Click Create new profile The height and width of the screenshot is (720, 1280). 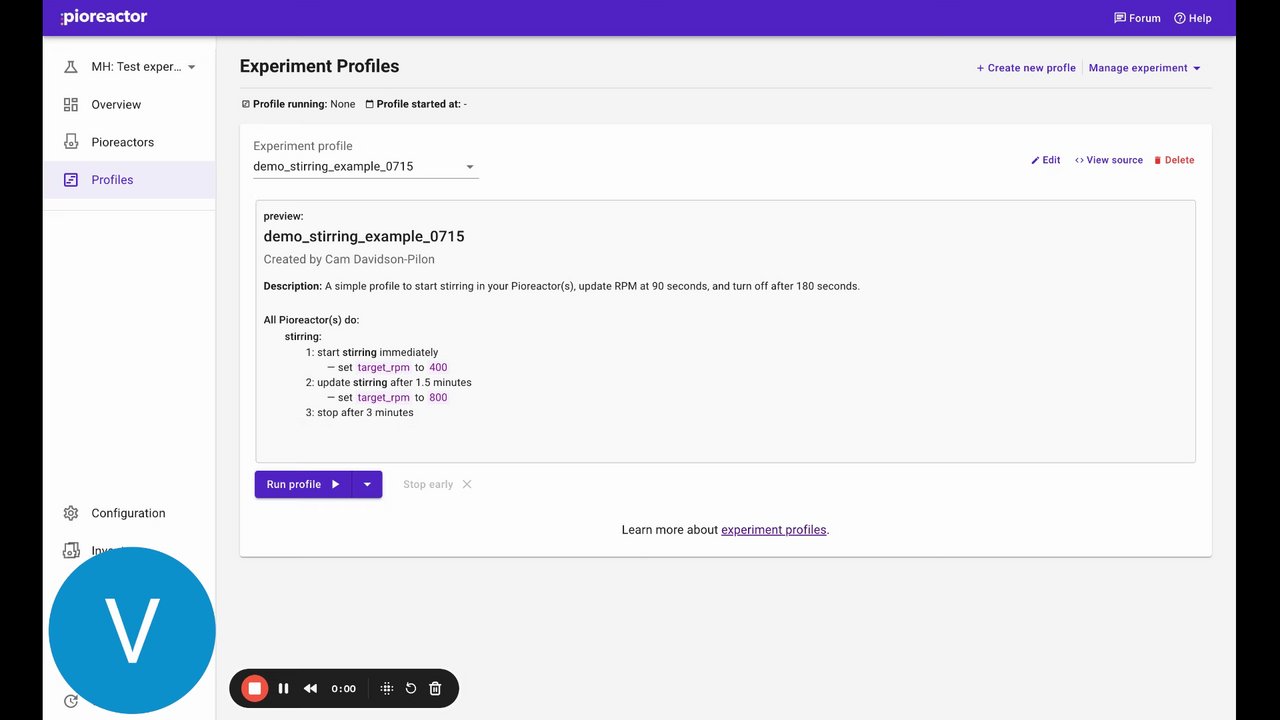(x=1026, y=68)
